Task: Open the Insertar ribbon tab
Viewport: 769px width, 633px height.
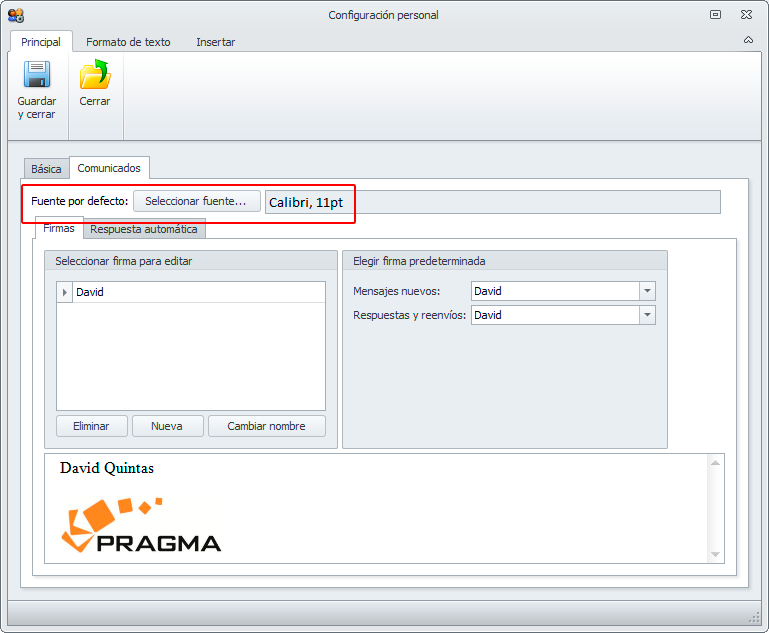Action: 216,42
